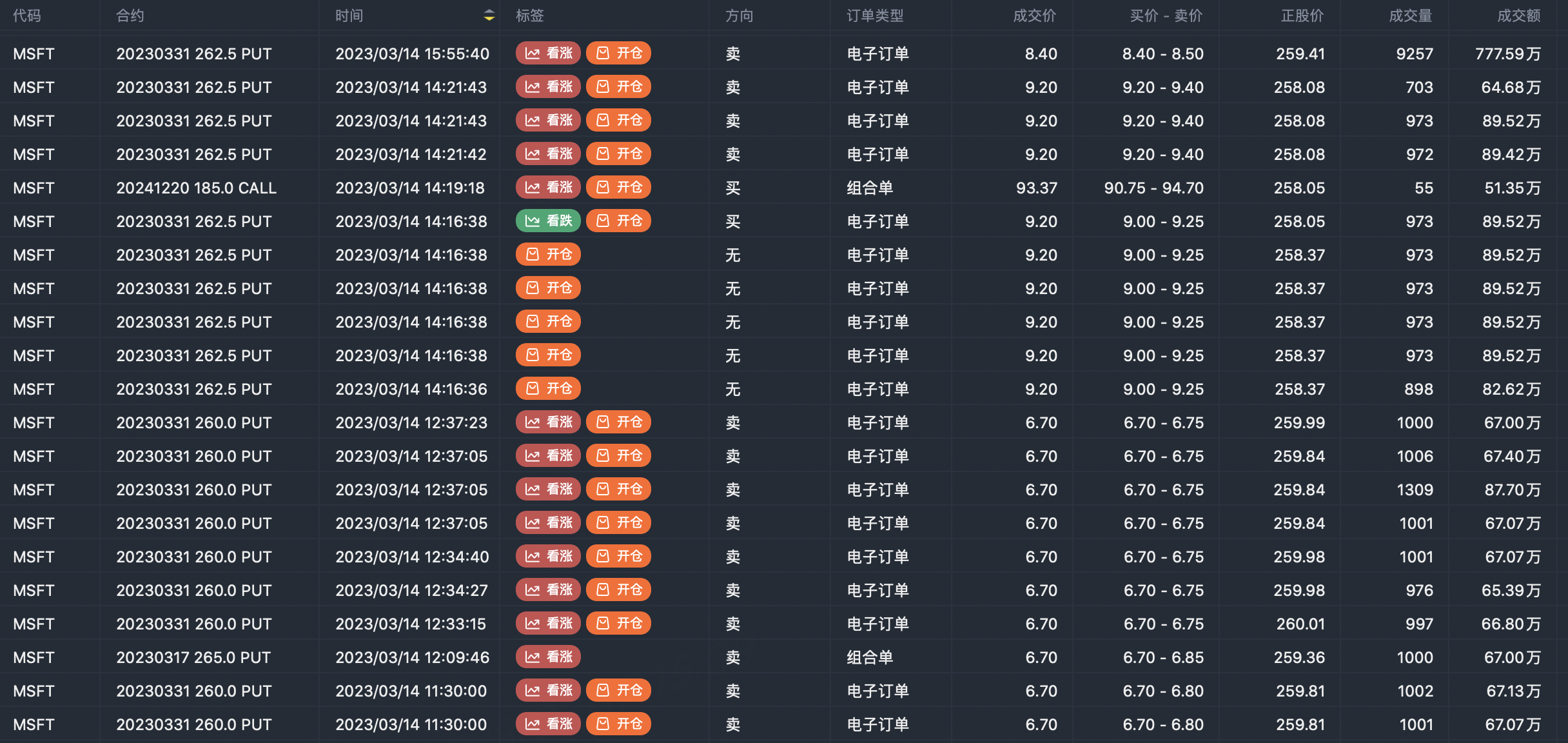1568x743 pixels.
Task: Click the 看涨 tag in the 265.0 PUT row
Action: point(548,657)
